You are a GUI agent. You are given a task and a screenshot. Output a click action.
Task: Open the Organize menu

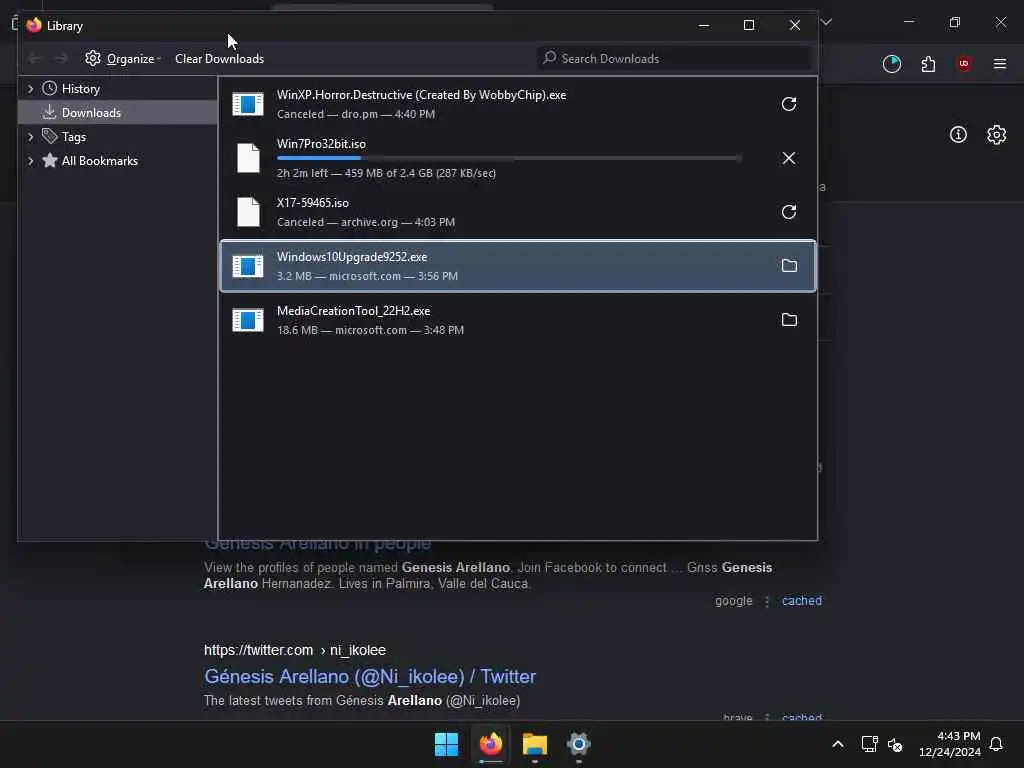click(x=123, y=59)
